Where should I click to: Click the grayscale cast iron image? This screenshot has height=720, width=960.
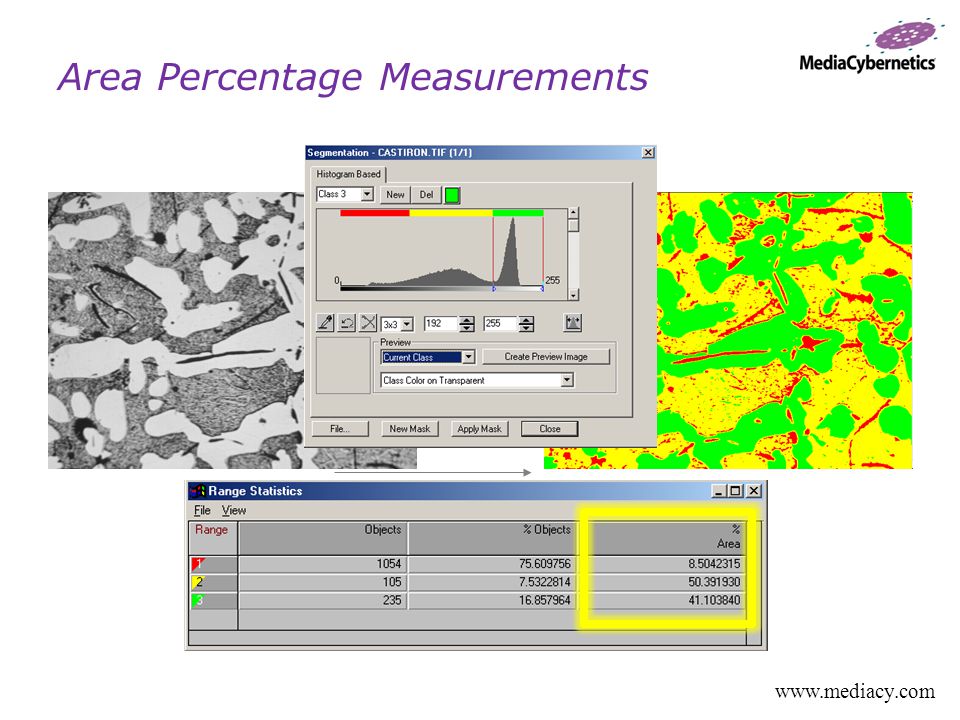176,331
